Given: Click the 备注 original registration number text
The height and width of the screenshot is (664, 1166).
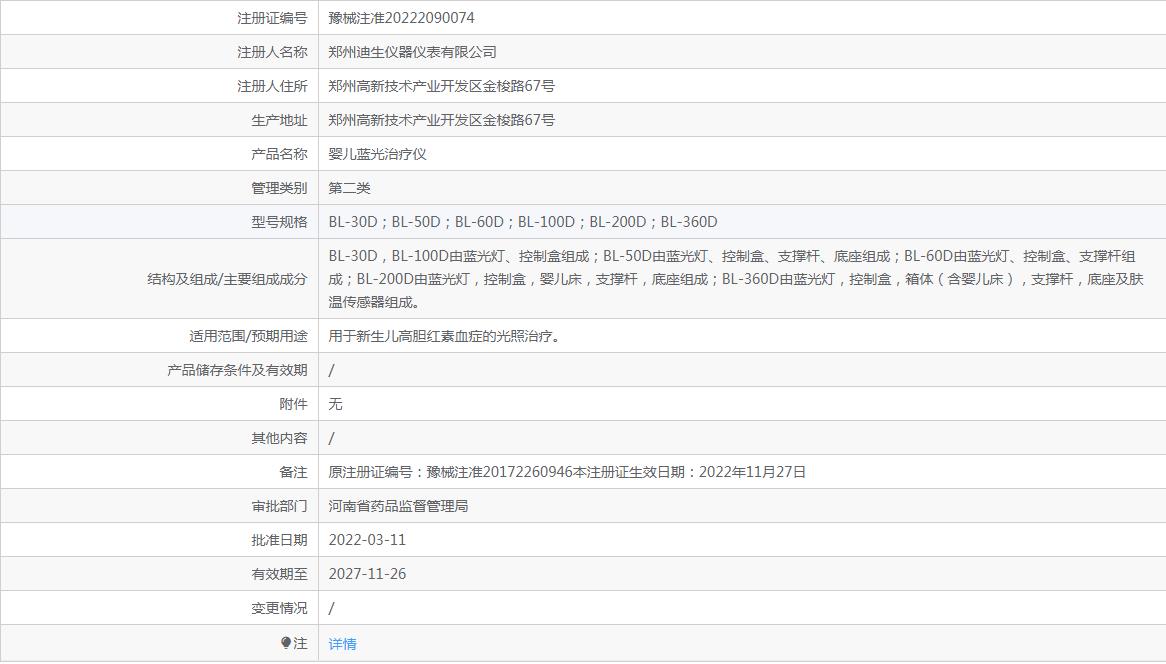Looking at the screenshot, I should pyautogui.click(x=567, y=472).
